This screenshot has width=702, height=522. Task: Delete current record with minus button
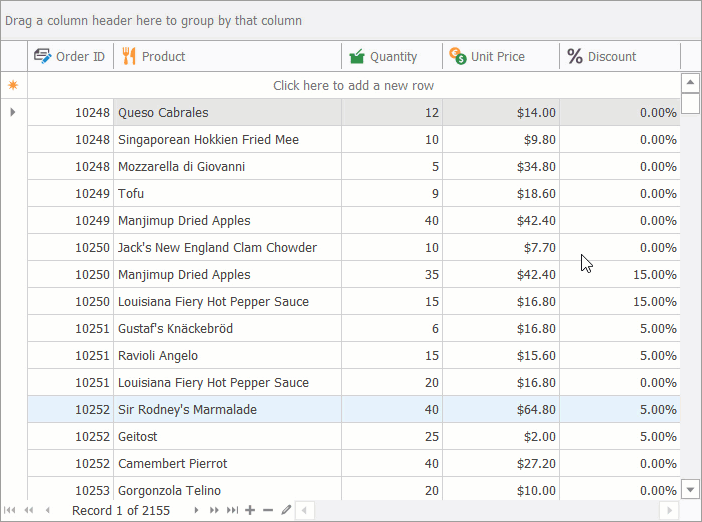click(x=268, y=511)
